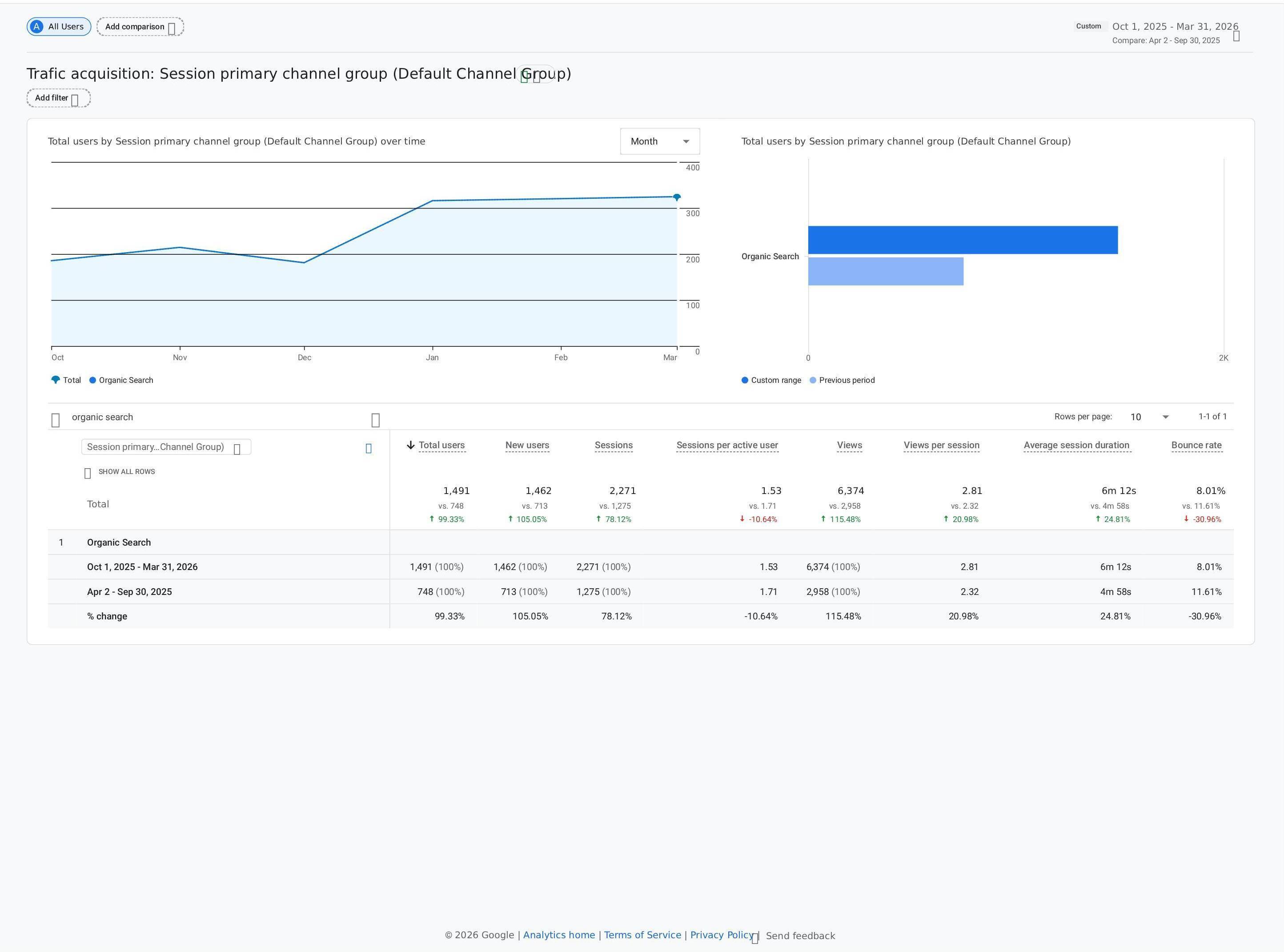Image resolution: width=1284 pixels, height=952 pixels.
Task: Click the Add filter button
Action: coord(58,98)
